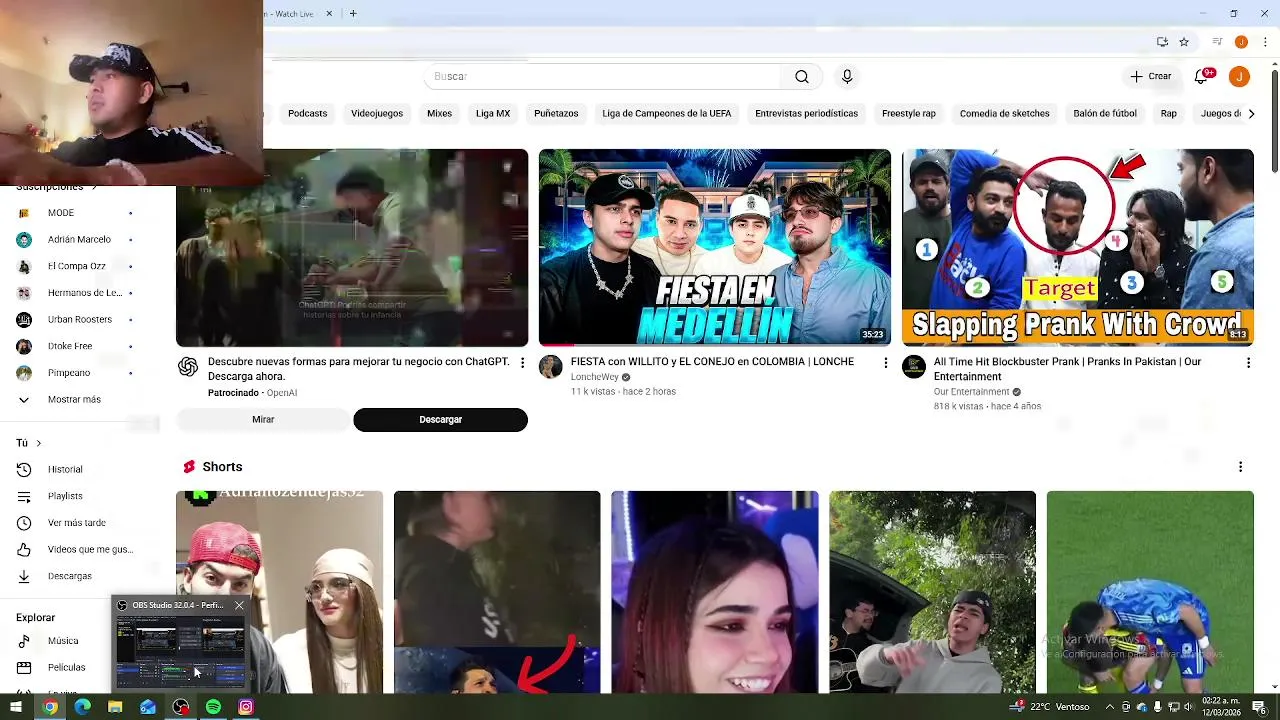Expand the Tú section chevron
1280x720 pixels.
pyautogui.click(x=38, y=443)
